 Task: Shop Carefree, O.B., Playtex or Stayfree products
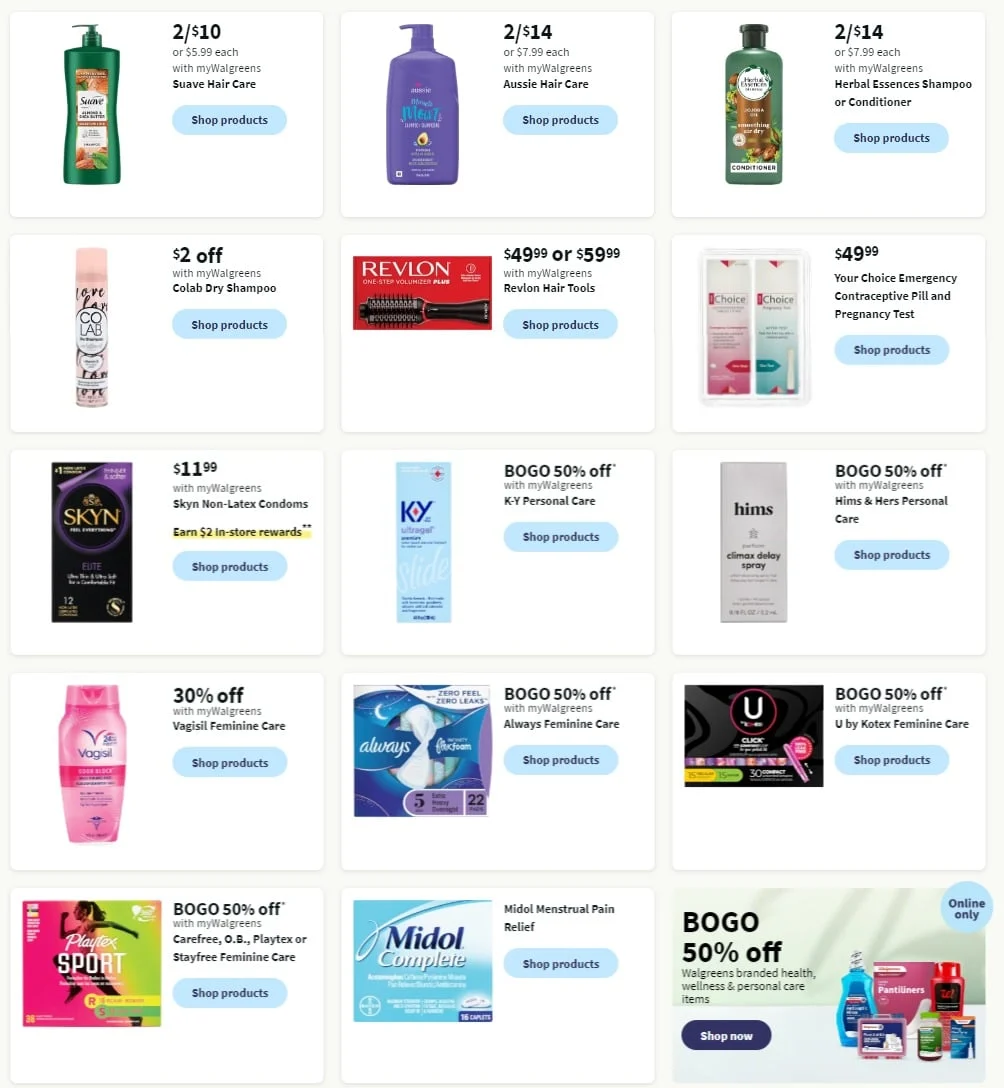[230, 993]
